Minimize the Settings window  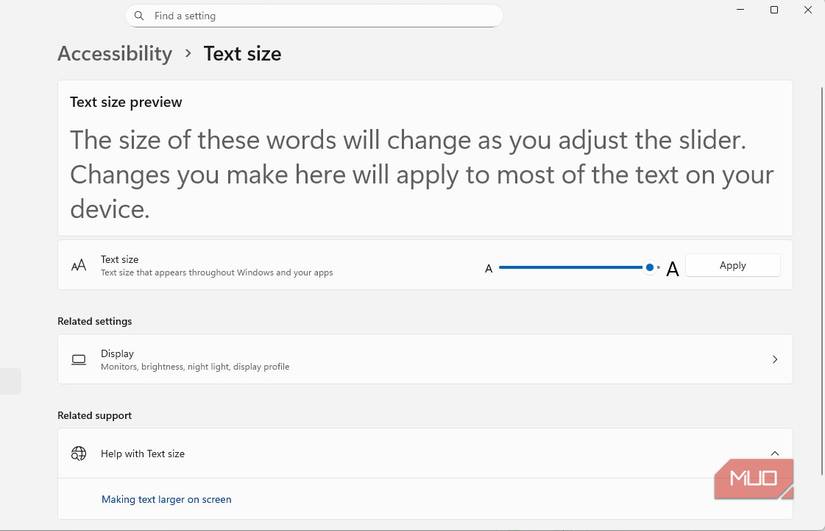pyautogui.click(x=740, y=9)
